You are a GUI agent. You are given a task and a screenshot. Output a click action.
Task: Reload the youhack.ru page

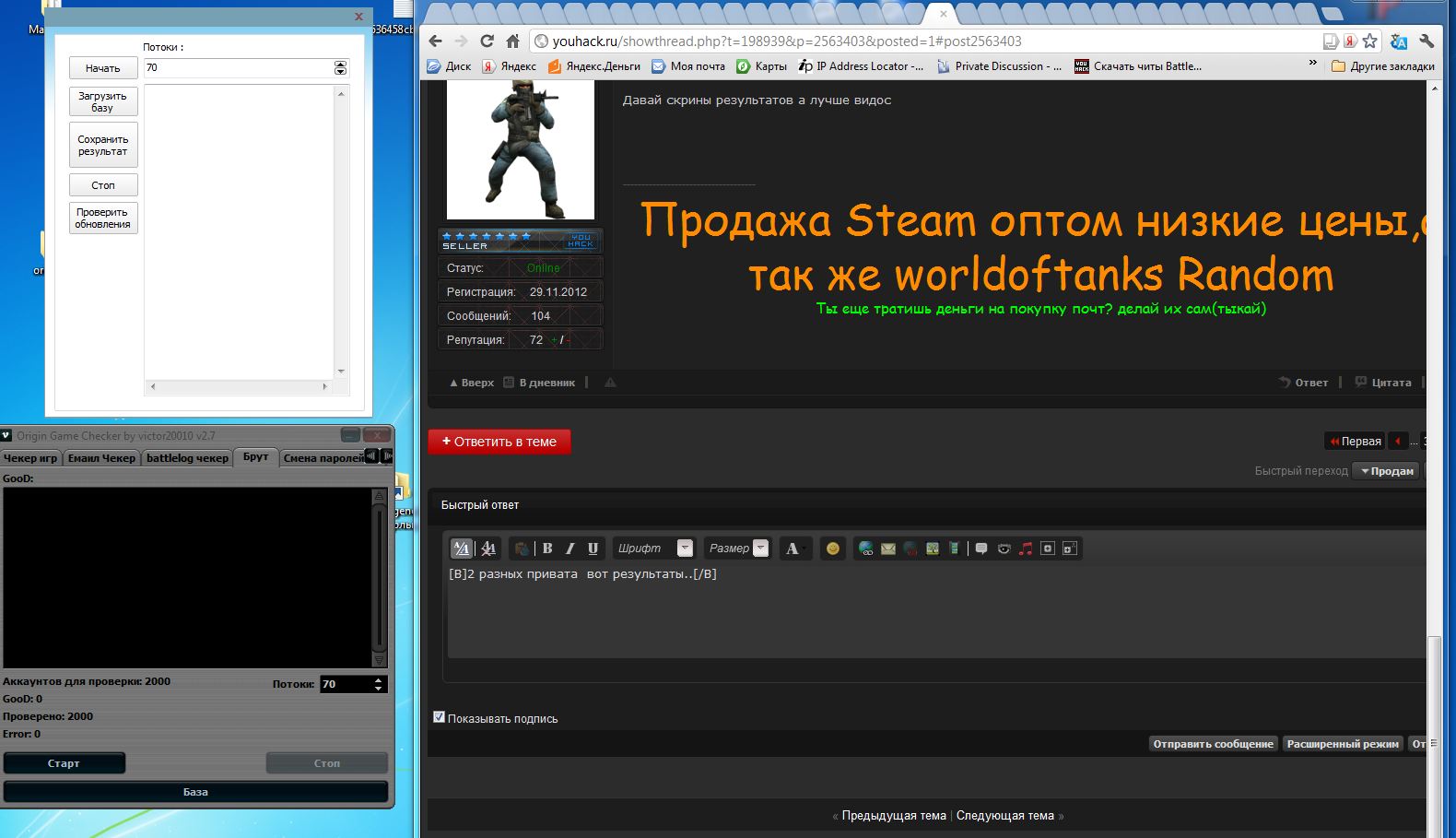[487, 41]
